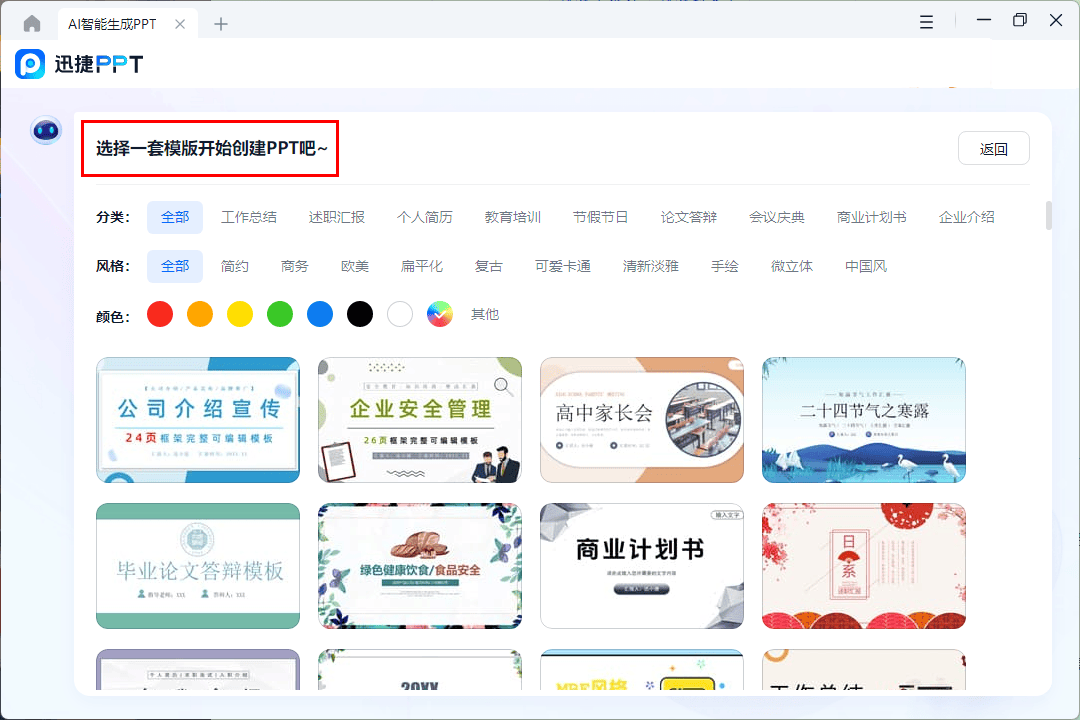Click the template list scrollbar

pos(1048,215)
